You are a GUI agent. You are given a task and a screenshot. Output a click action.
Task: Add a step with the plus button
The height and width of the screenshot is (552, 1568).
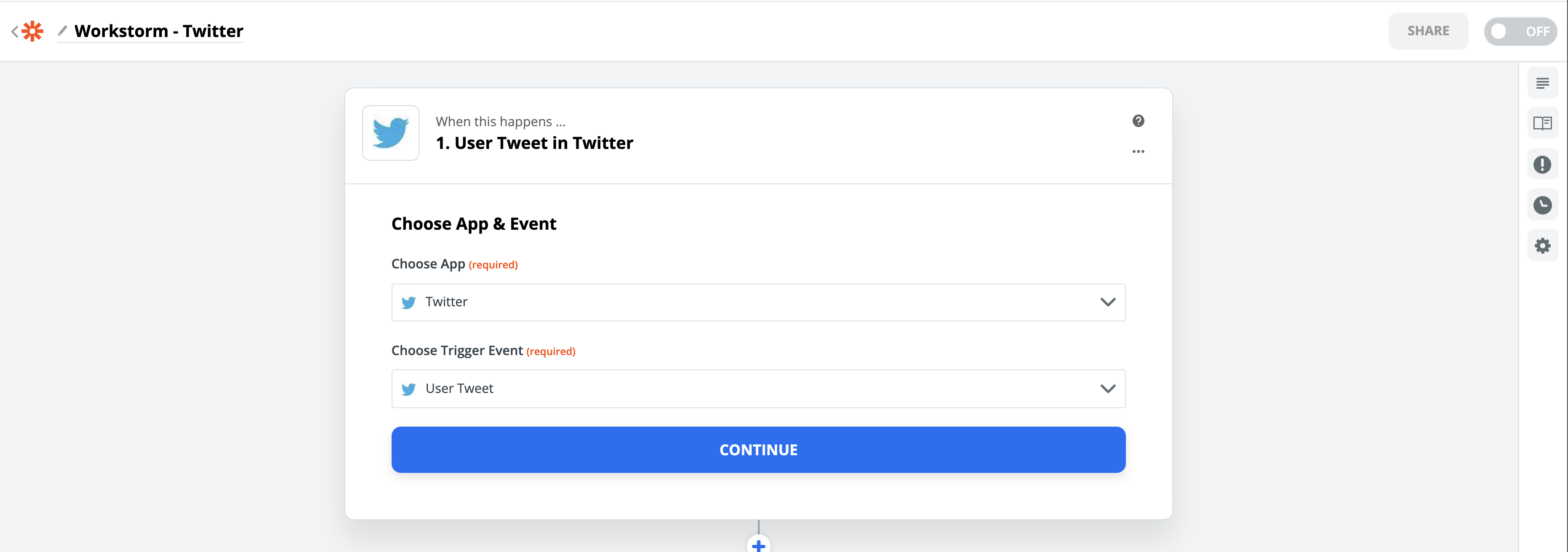(758, 545)
